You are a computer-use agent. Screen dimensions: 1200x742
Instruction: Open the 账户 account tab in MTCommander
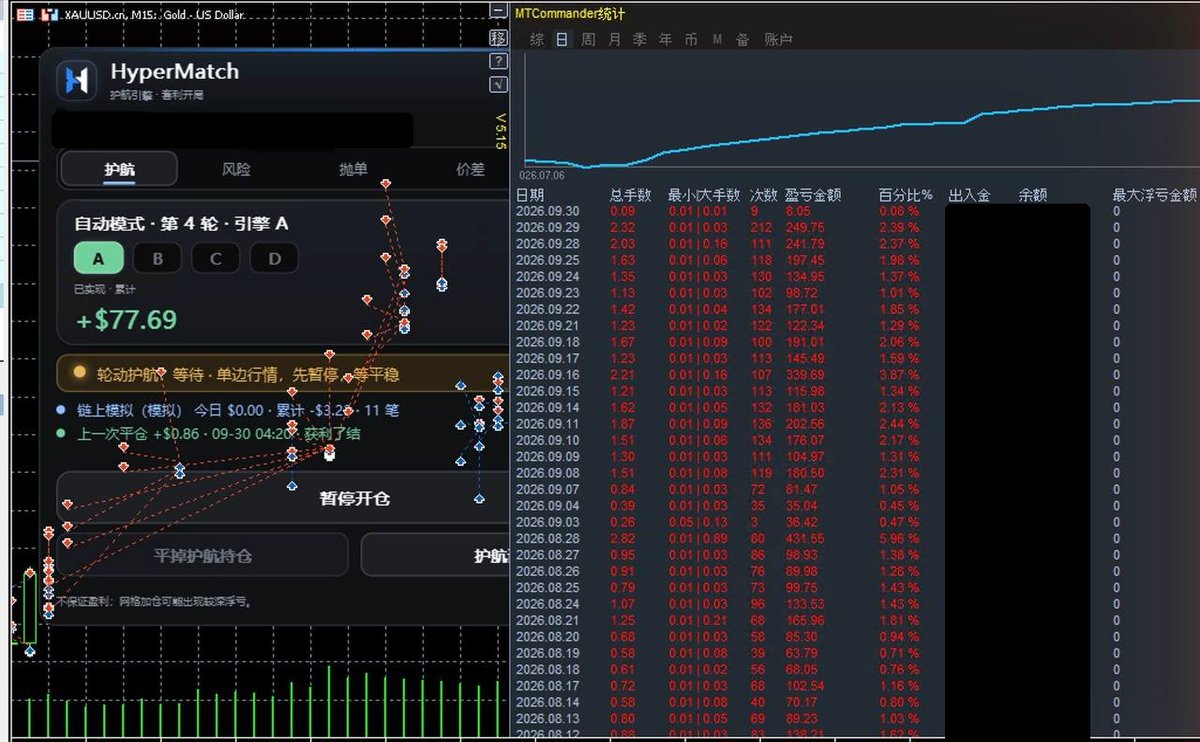click(x=778, y=40)
